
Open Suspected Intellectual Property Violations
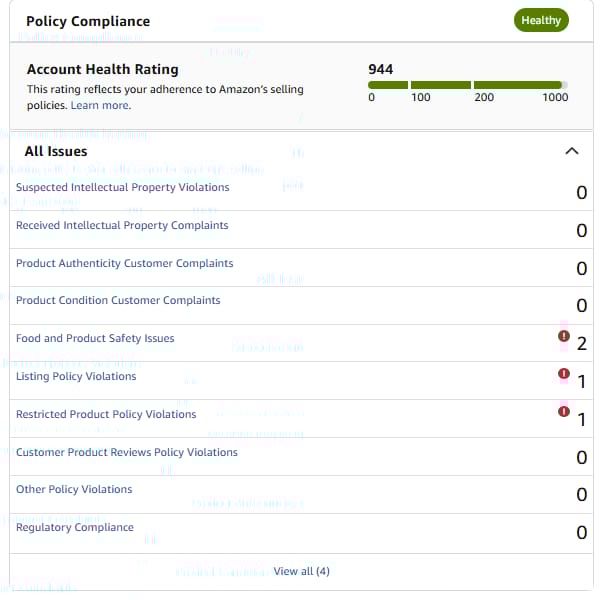pos(122,187)
